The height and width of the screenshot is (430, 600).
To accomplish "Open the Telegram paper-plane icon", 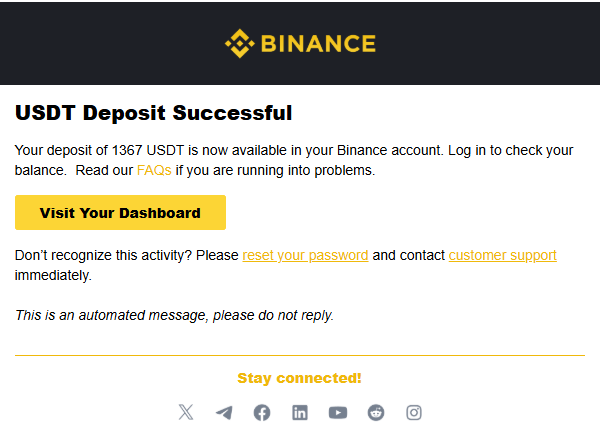I will 224,412.
